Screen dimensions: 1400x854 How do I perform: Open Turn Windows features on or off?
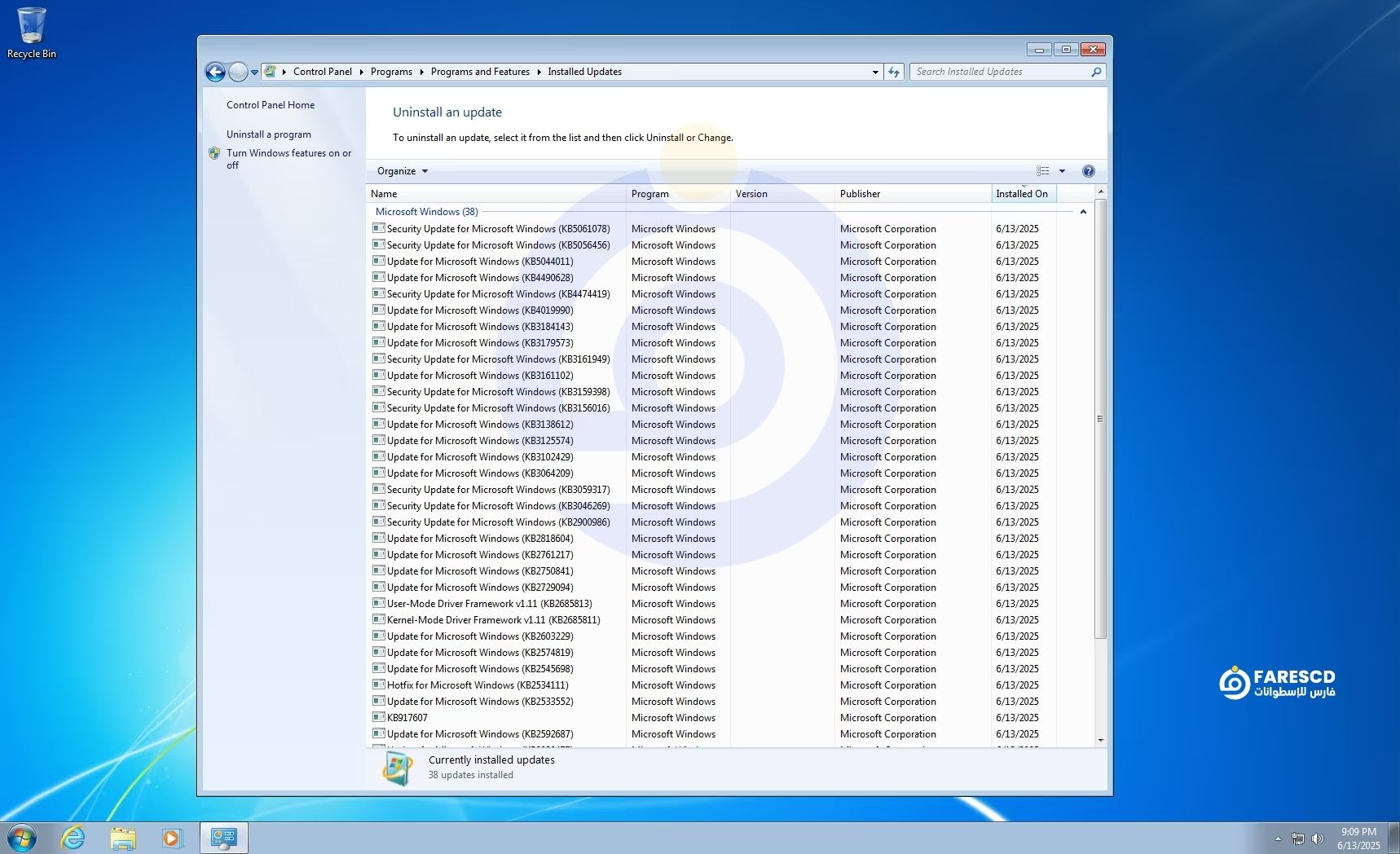(x=288, y=159)
